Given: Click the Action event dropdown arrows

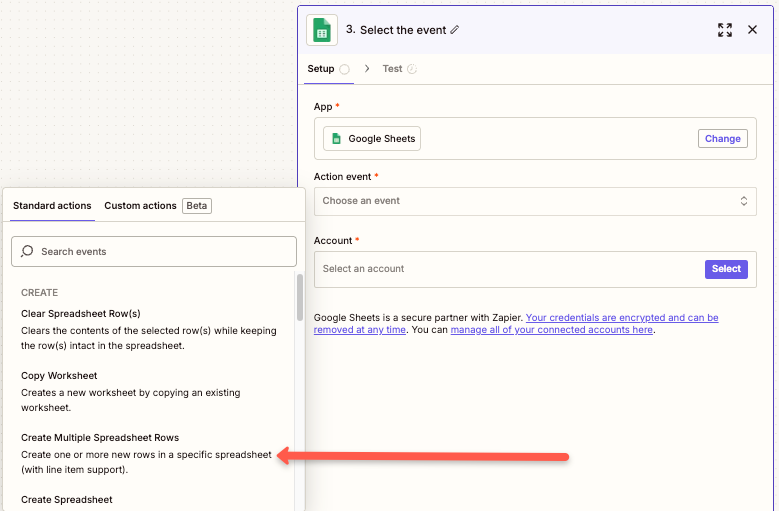Looking at the screenshot, I should click(743, 201).
